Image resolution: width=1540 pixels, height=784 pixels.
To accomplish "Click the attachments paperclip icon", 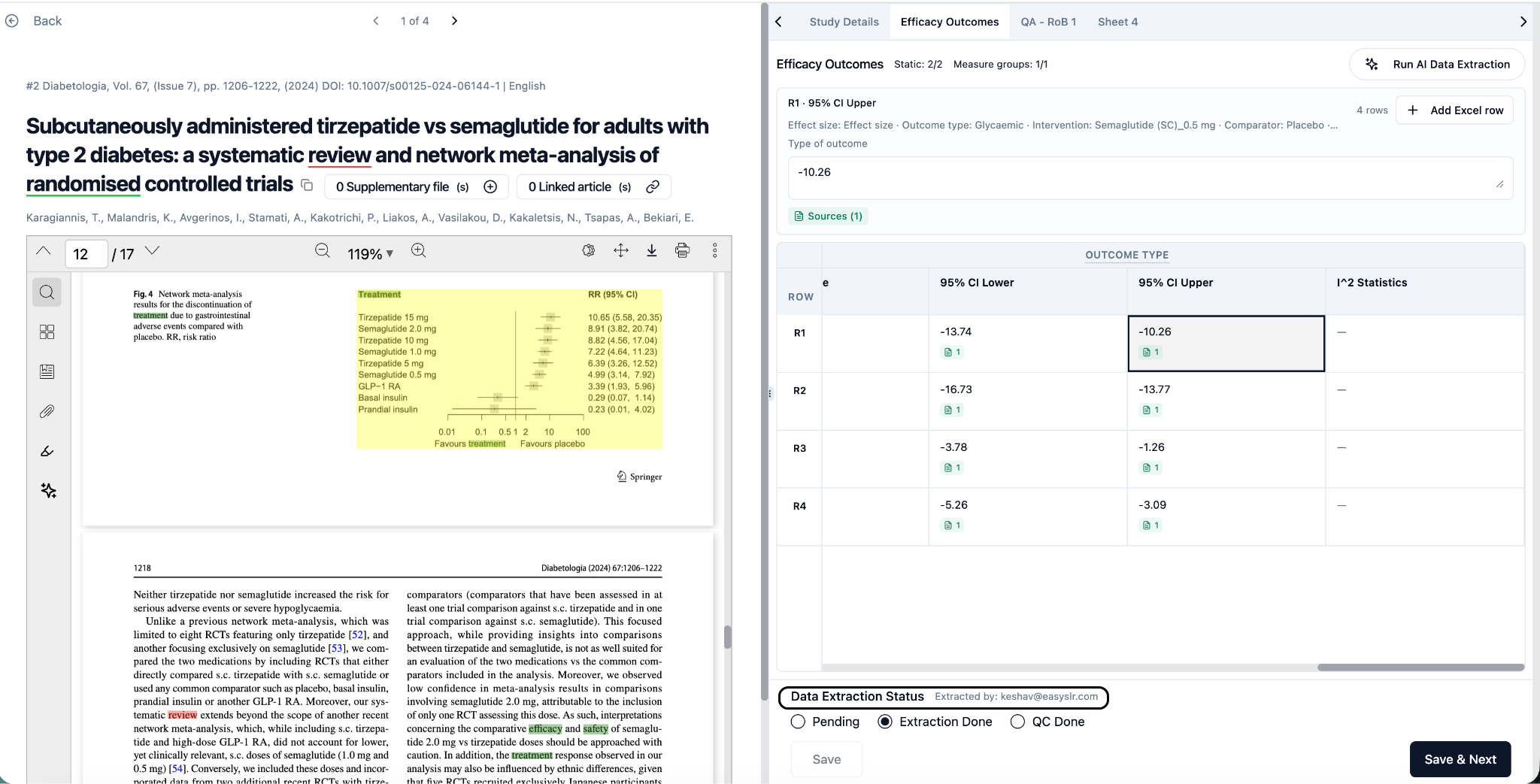I will tap(47, 411).
